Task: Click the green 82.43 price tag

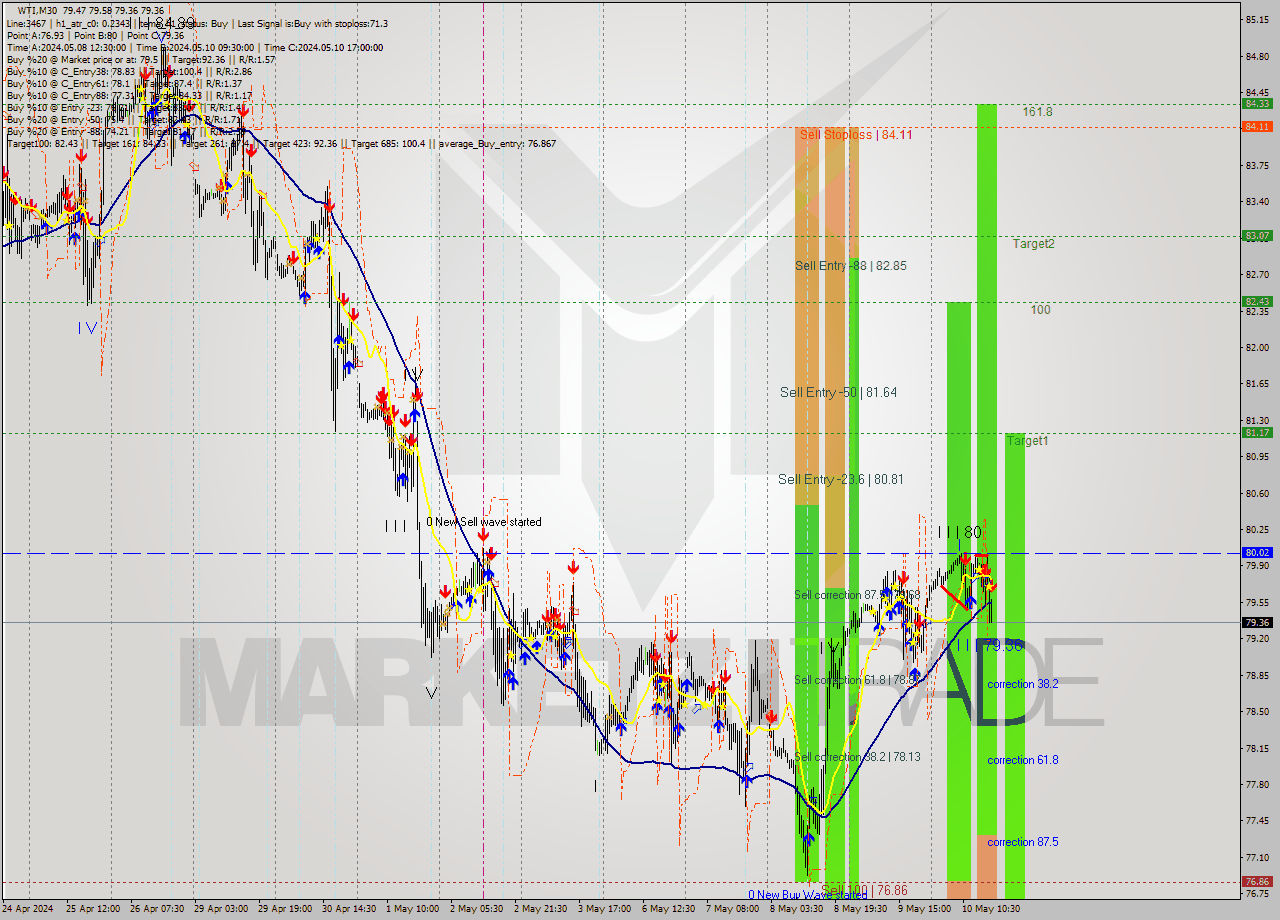Action: point(1257,301)
